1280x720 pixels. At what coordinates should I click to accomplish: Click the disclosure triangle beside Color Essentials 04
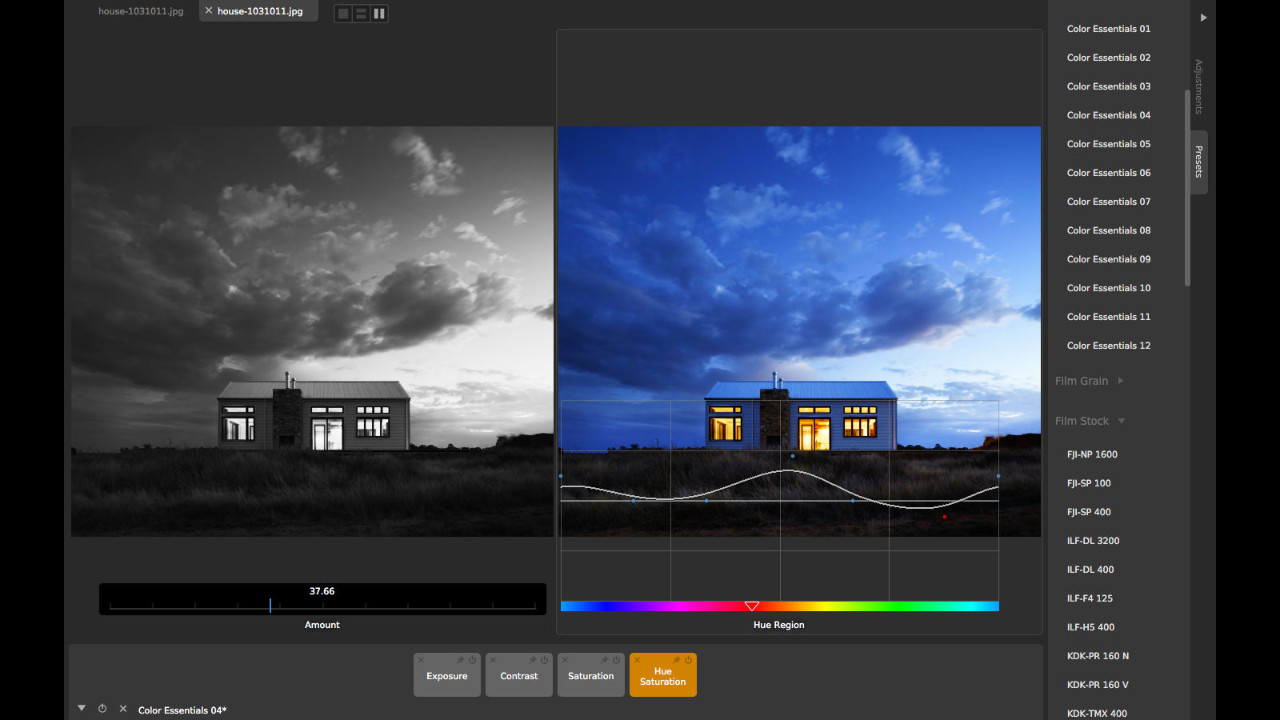81,708
